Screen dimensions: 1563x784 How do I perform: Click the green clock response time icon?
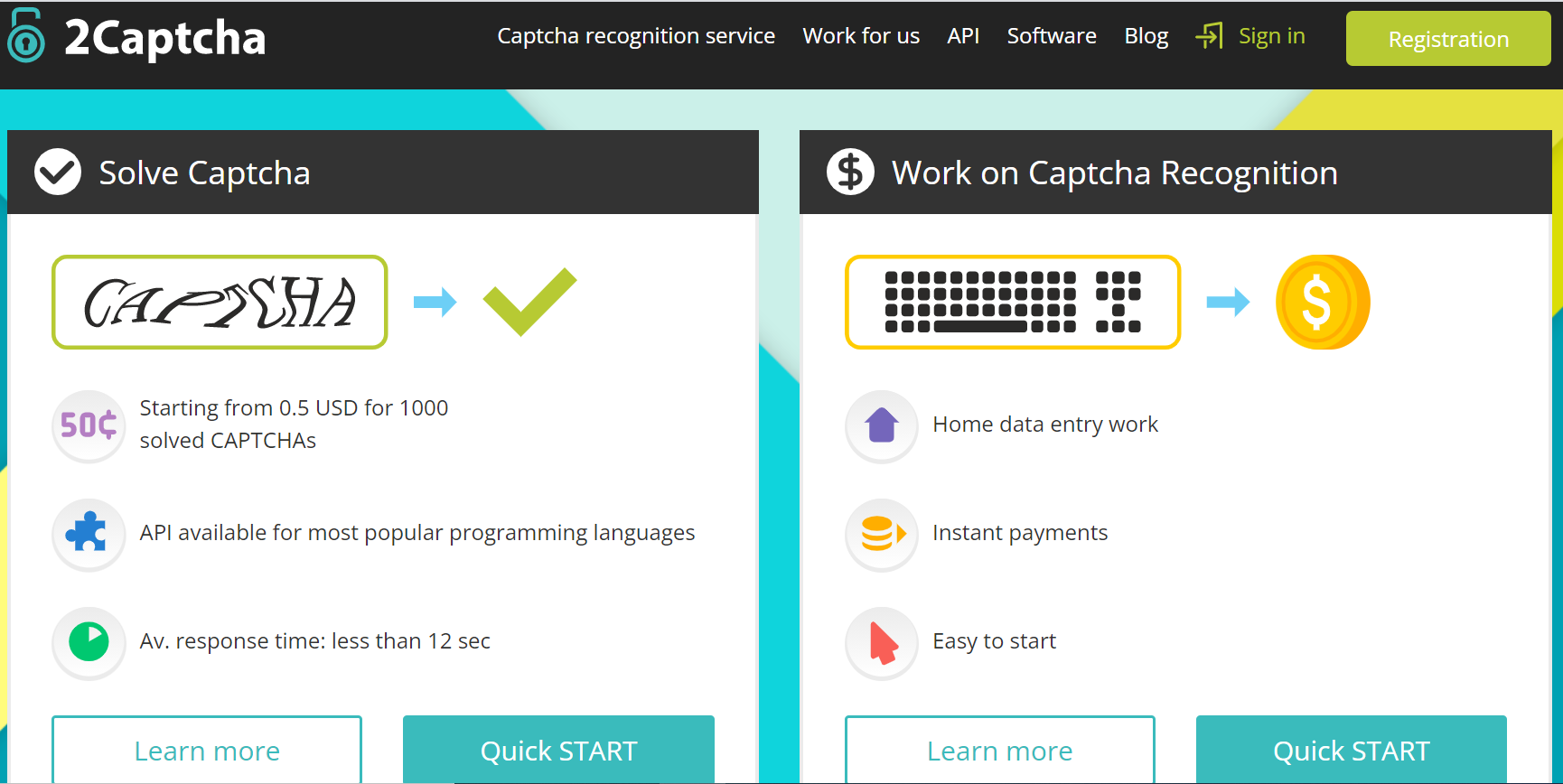point(89,642)
